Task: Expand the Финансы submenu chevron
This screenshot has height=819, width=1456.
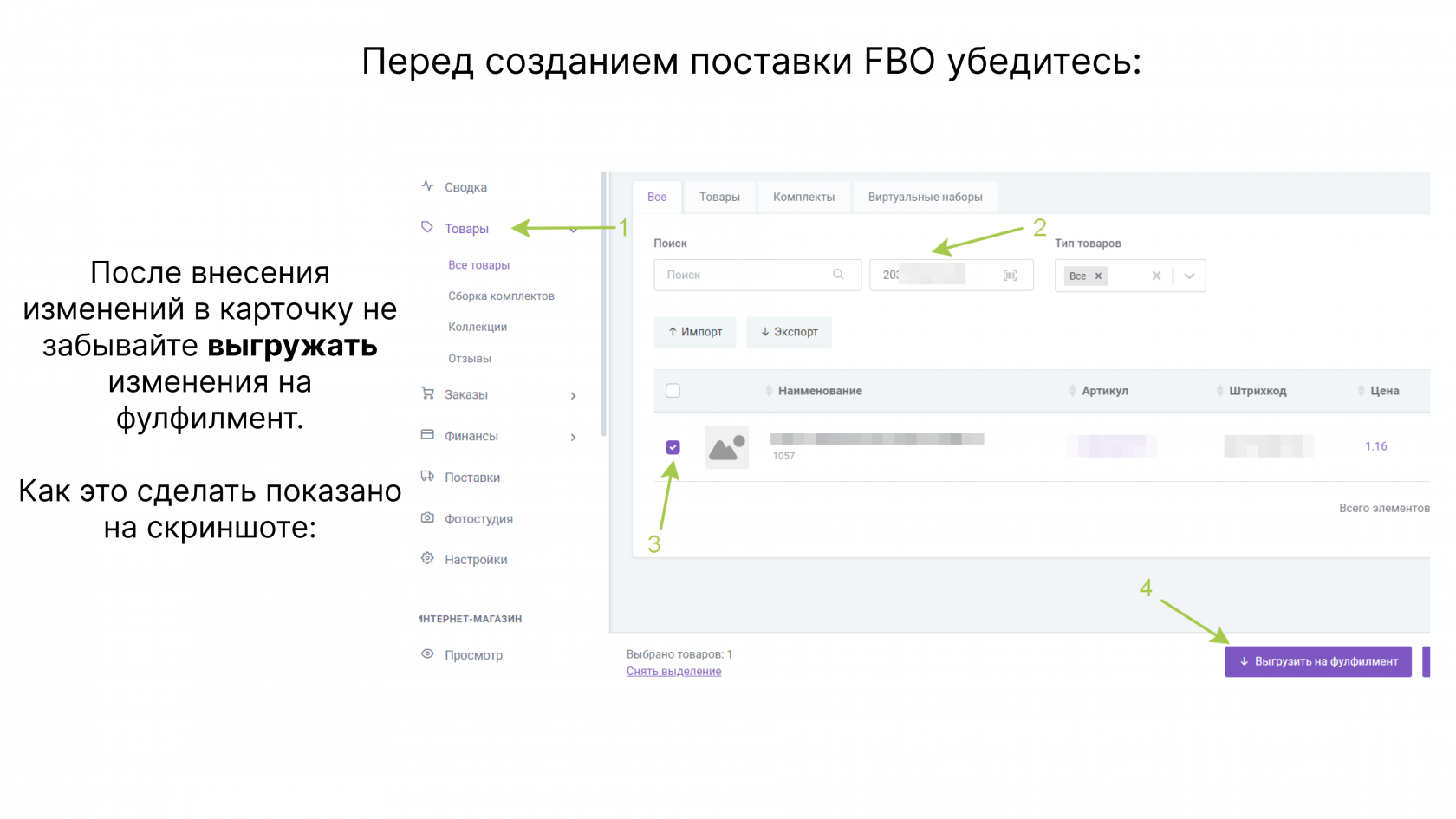Action: point(573,438)
